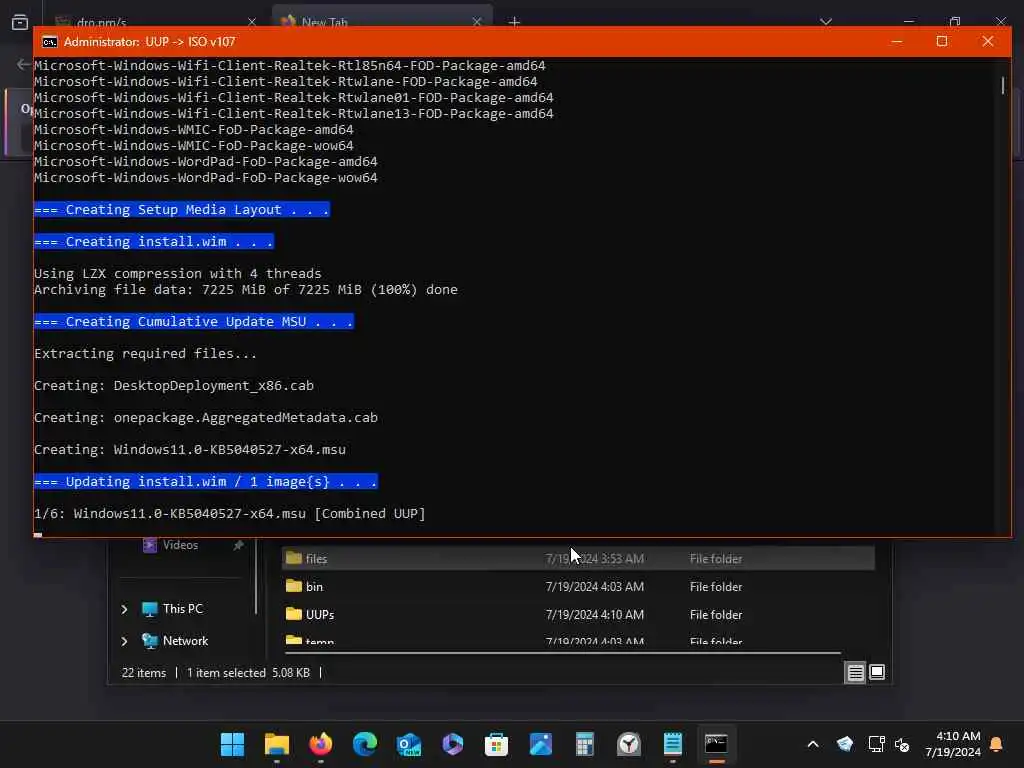Close the first browser tab

pyautogui.click(x=252, y=22)
